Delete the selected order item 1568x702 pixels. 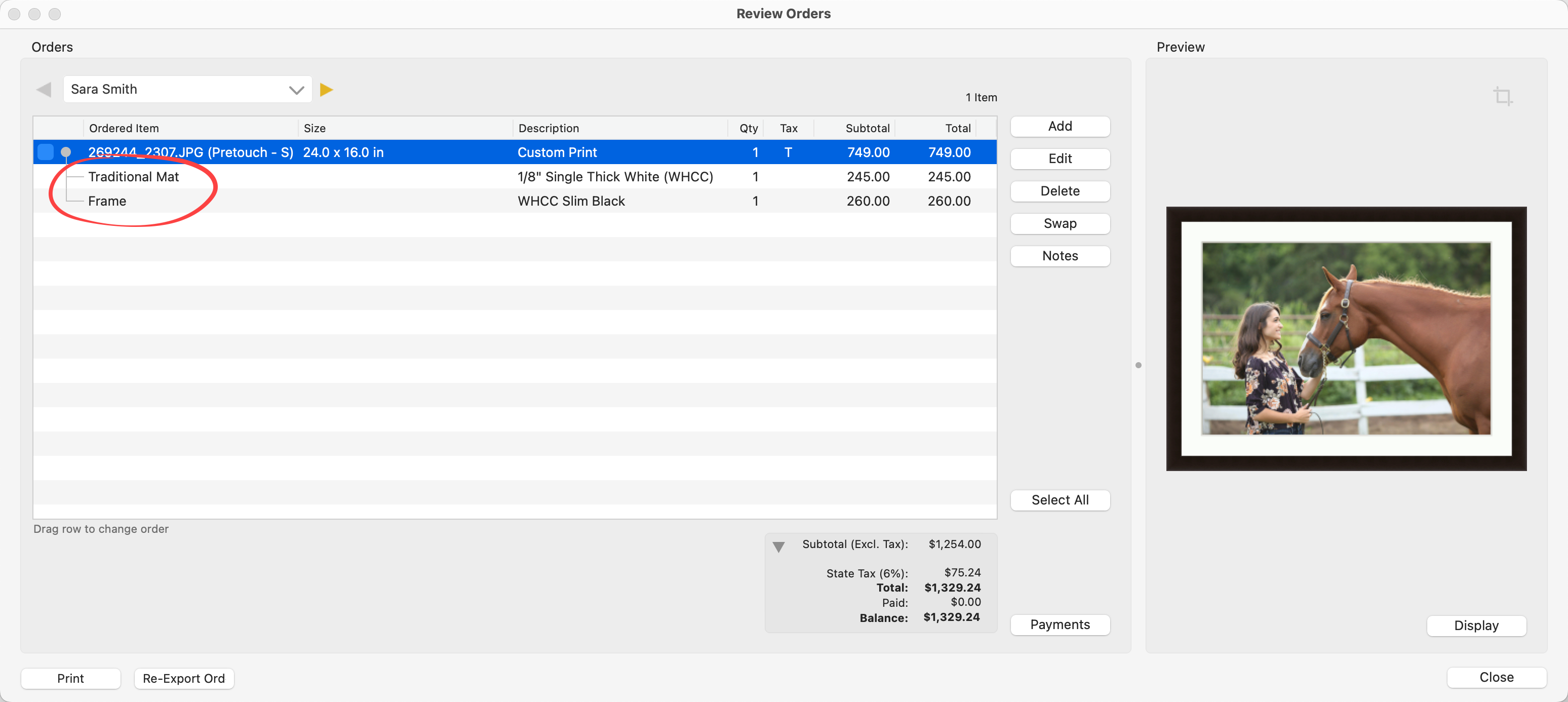pyautogui.click(x=1059, y=191)
